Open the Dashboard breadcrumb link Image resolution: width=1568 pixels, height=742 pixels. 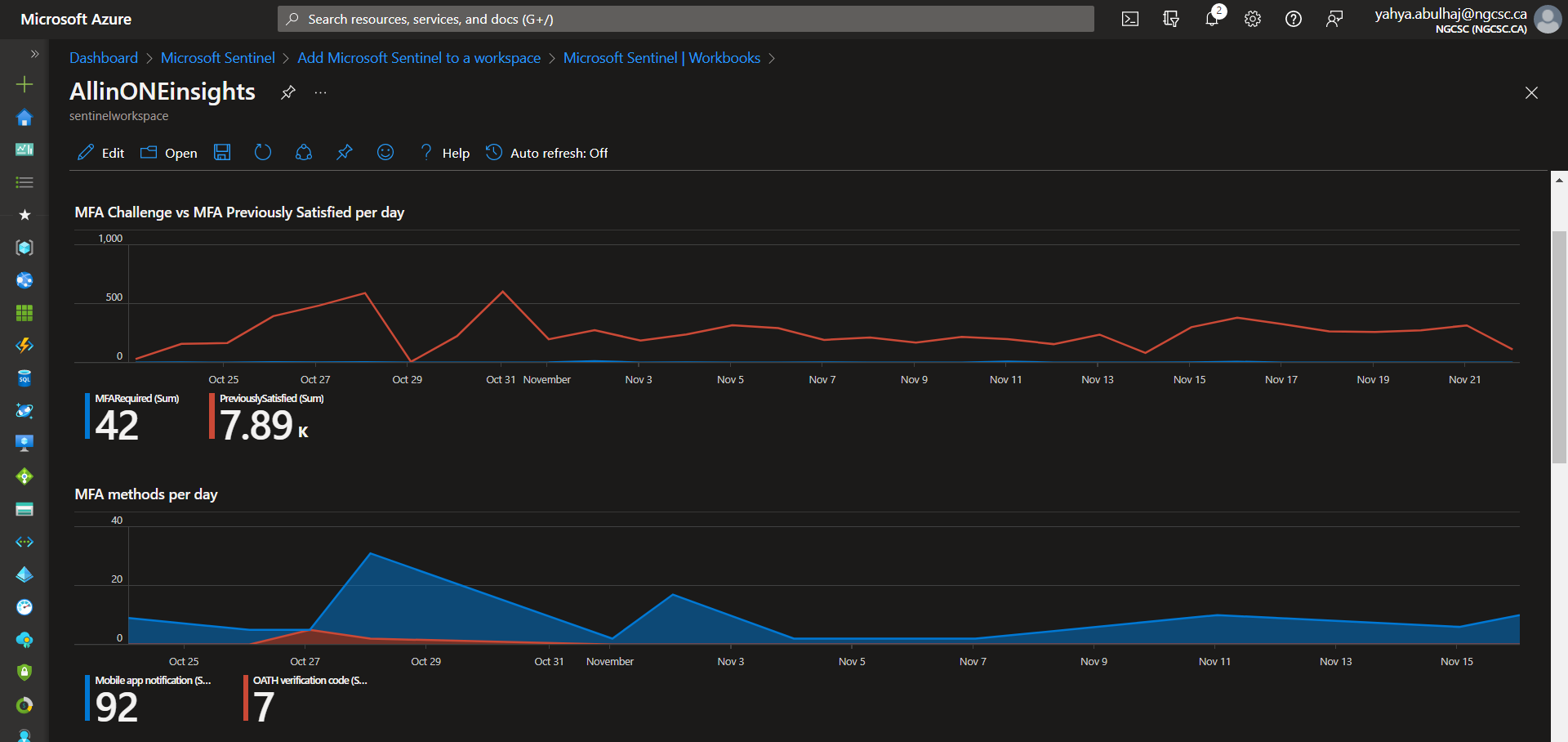click(x=104, y=58)
